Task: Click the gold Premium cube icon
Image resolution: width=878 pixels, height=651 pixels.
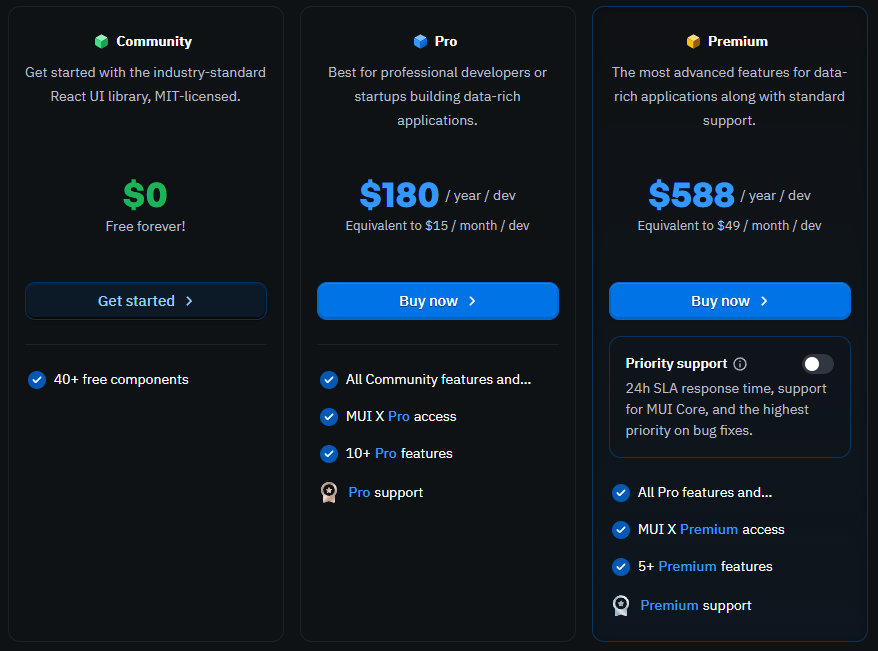Action: (x=693, y=41)
